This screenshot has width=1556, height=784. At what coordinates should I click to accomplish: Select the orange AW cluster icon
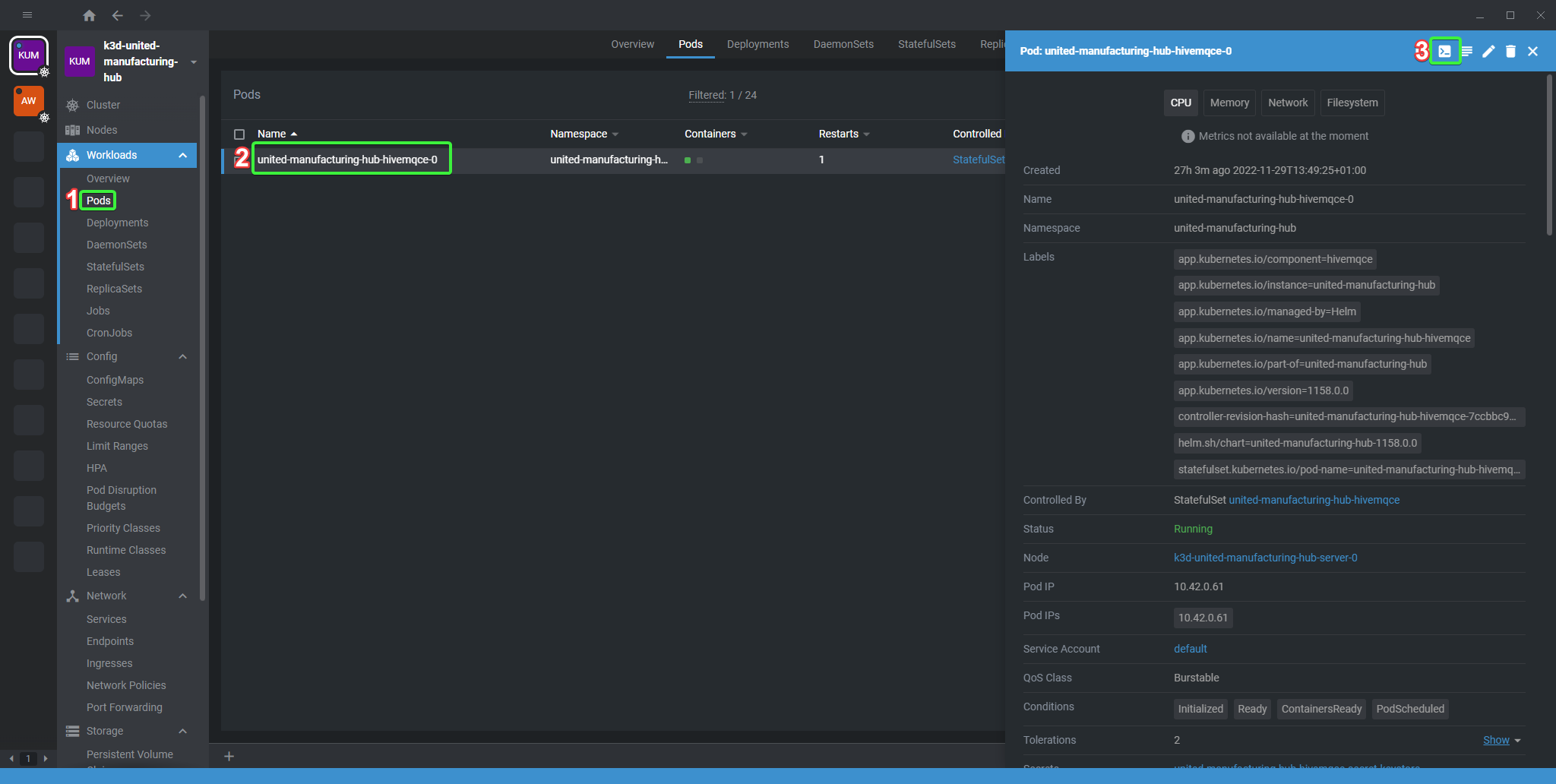(x=28, y=100)
